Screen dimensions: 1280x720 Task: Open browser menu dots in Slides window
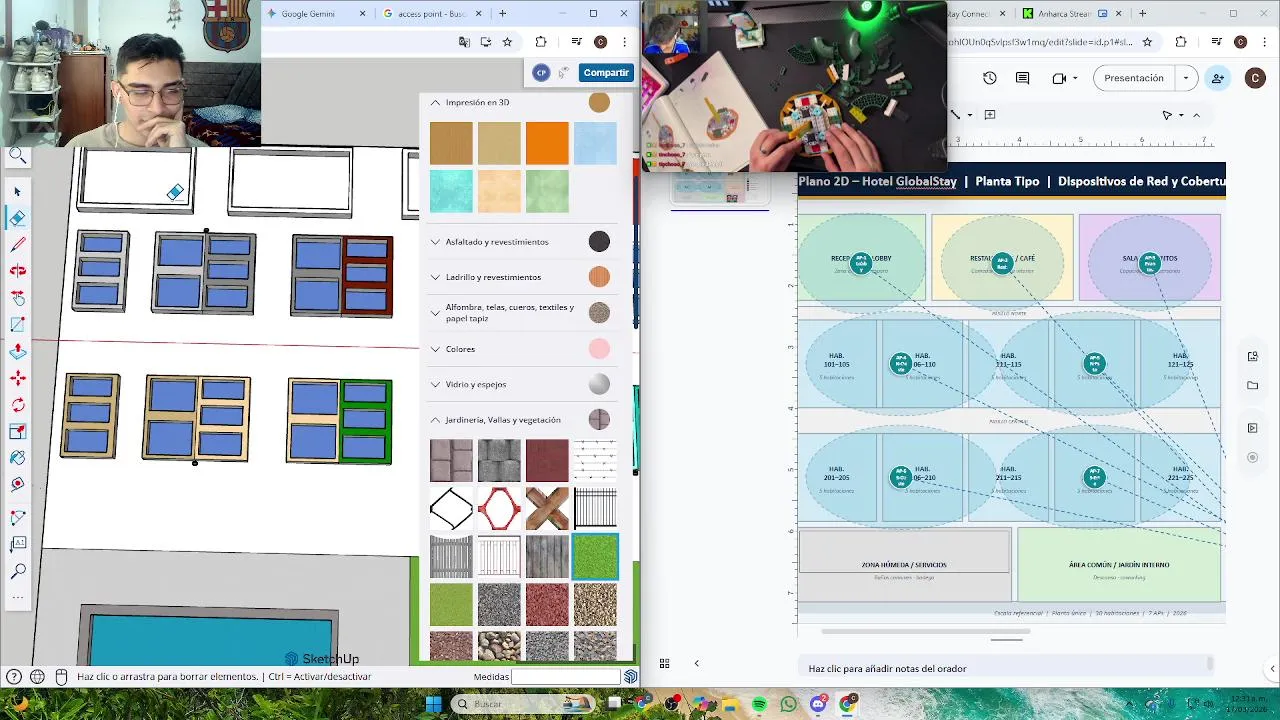pyautogui.click(x=1265, y=42)
